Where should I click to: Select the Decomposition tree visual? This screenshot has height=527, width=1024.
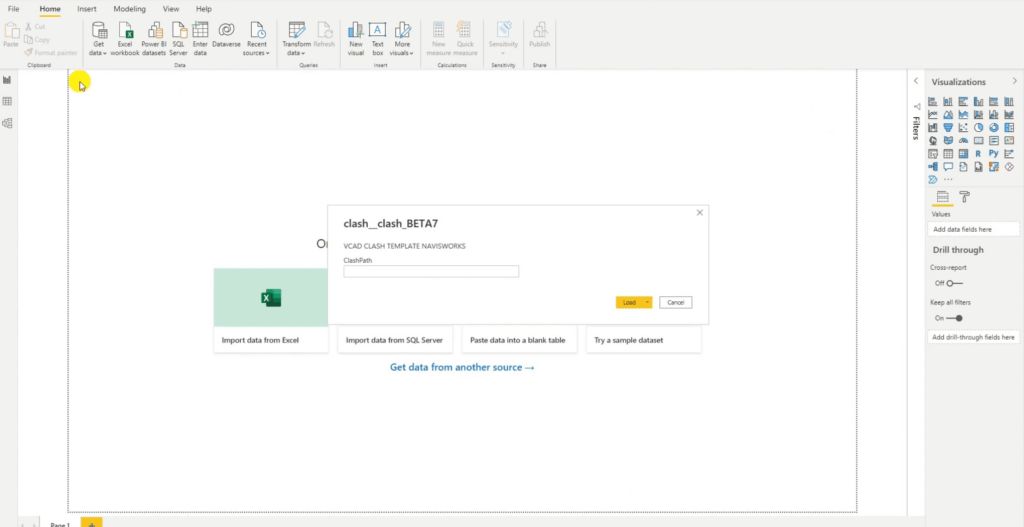tap(933, 167)
